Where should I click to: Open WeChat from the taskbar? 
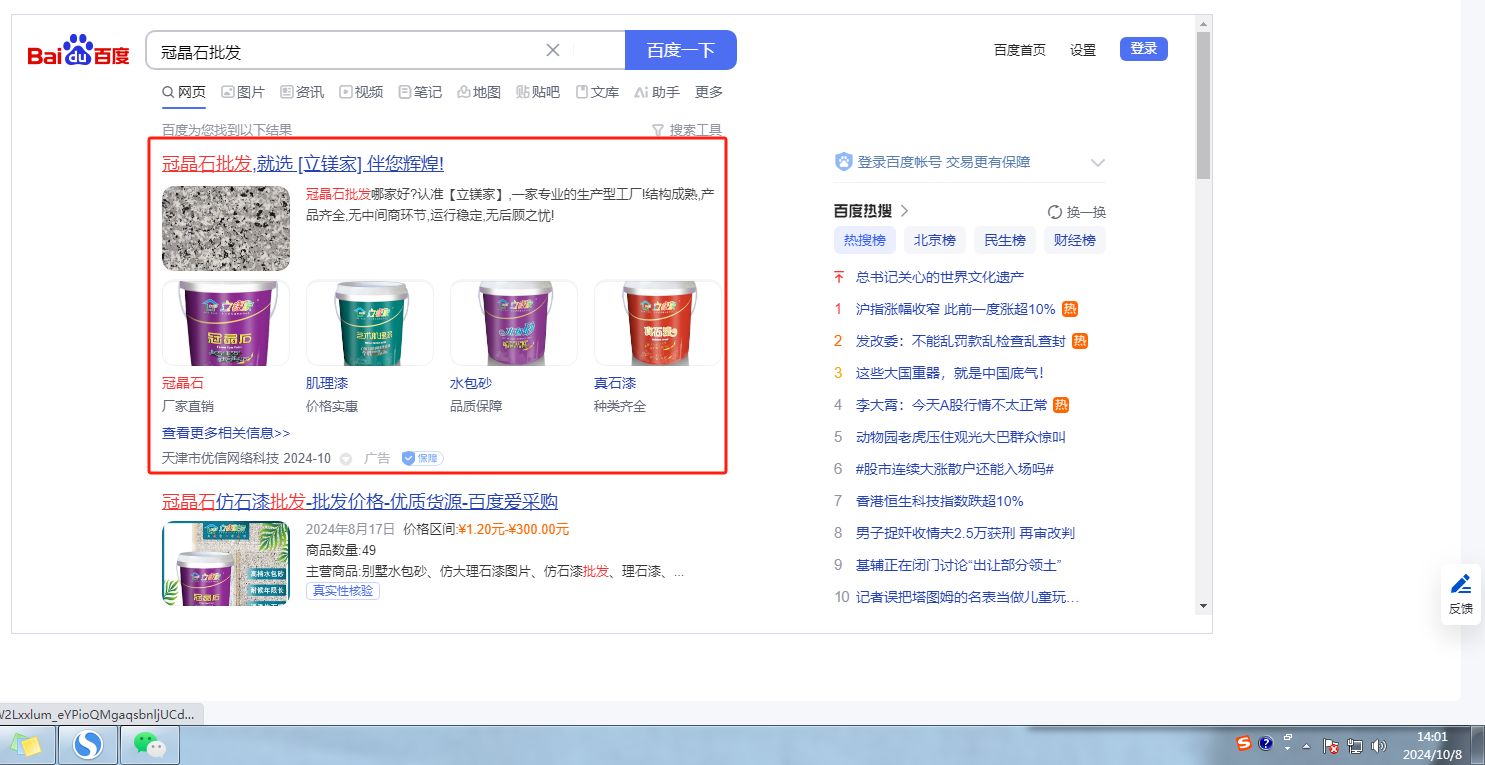[x=149, y=745]
